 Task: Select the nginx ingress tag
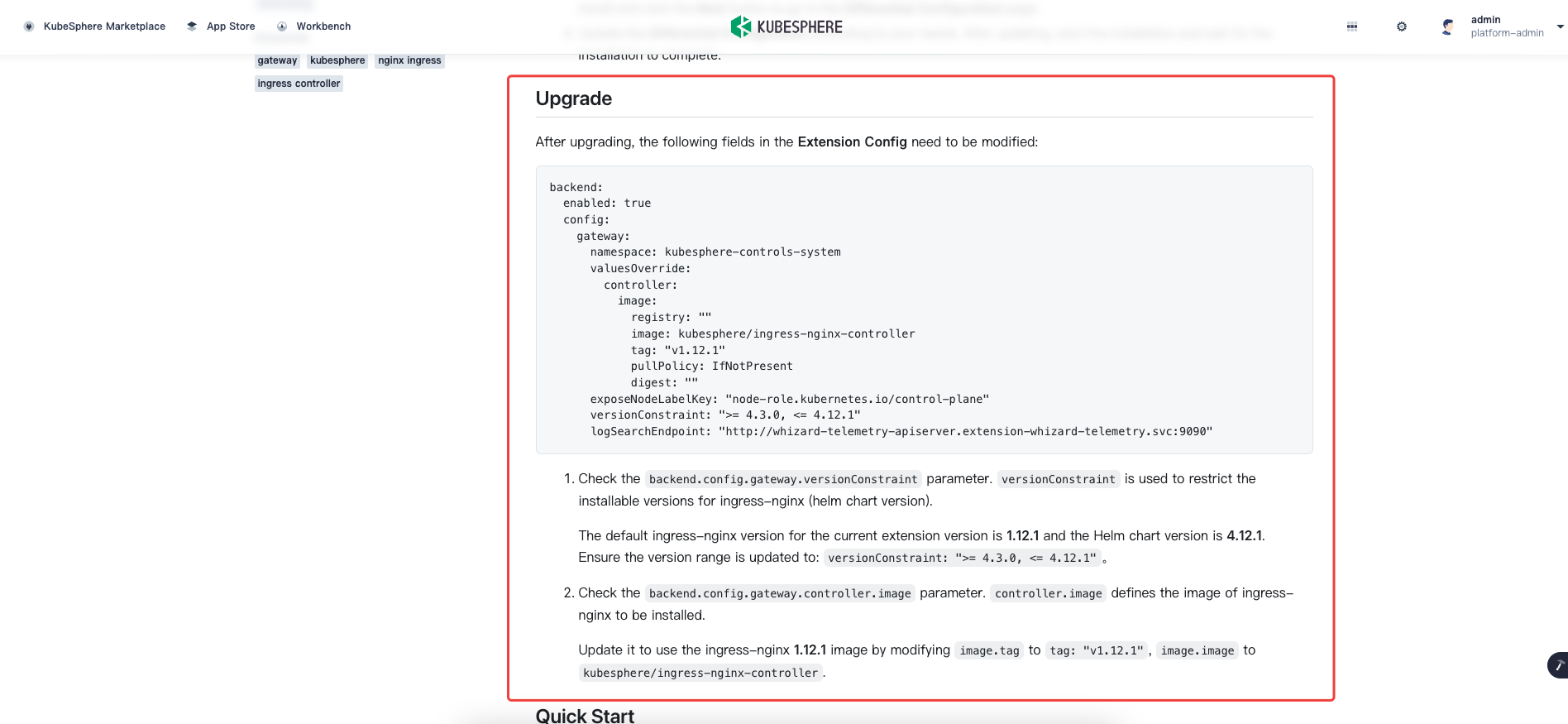[409, 60]
